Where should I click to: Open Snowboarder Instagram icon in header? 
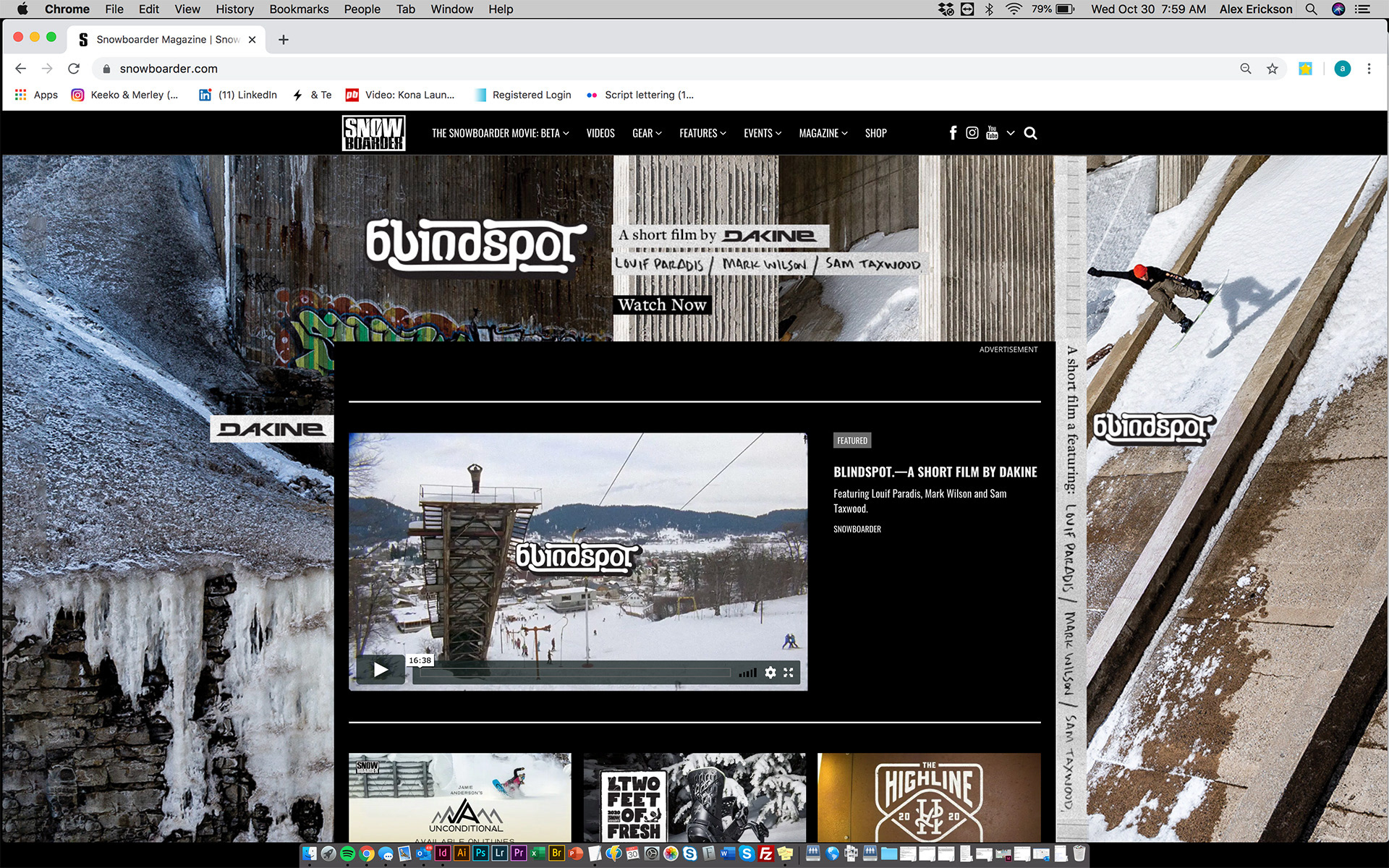972,133
